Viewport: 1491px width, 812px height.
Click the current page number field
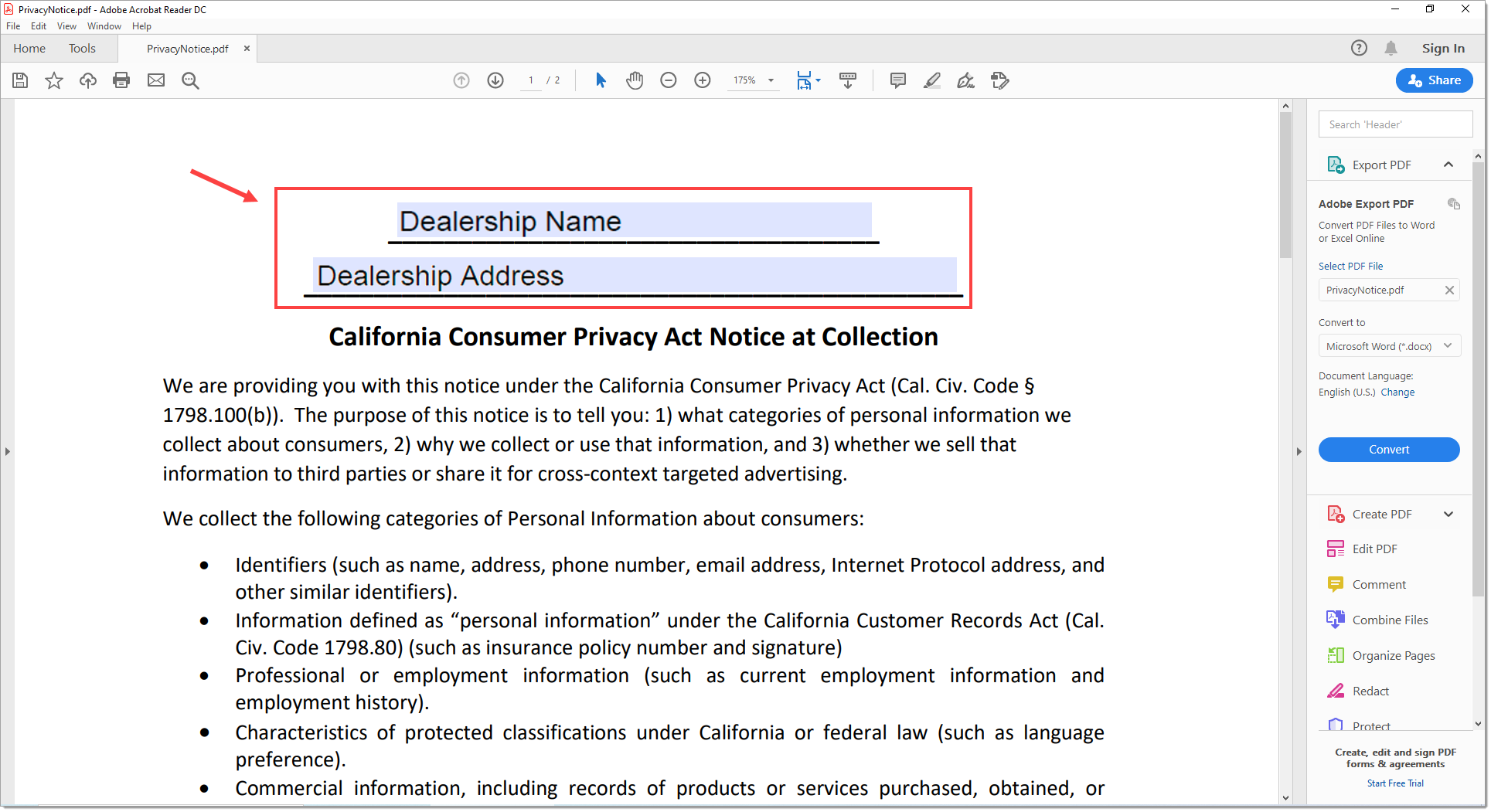[531, 80]
